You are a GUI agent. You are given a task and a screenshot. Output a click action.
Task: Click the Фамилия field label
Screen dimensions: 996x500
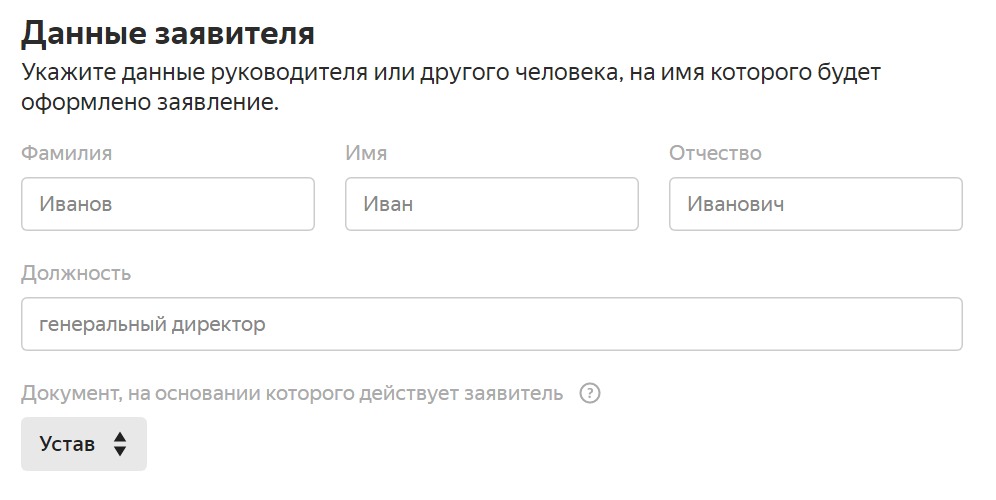(67, 153)
